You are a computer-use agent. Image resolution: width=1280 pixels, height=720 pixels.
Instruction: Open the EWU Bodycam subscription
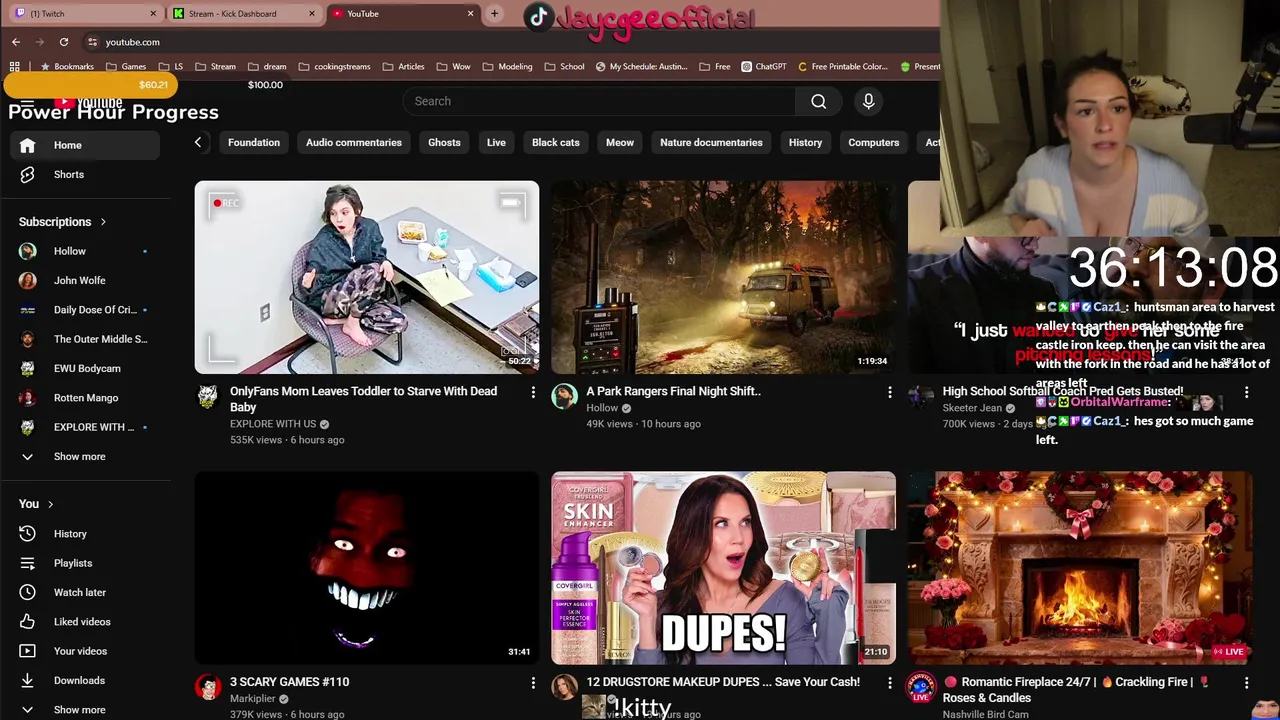click(x=85, y=369)
